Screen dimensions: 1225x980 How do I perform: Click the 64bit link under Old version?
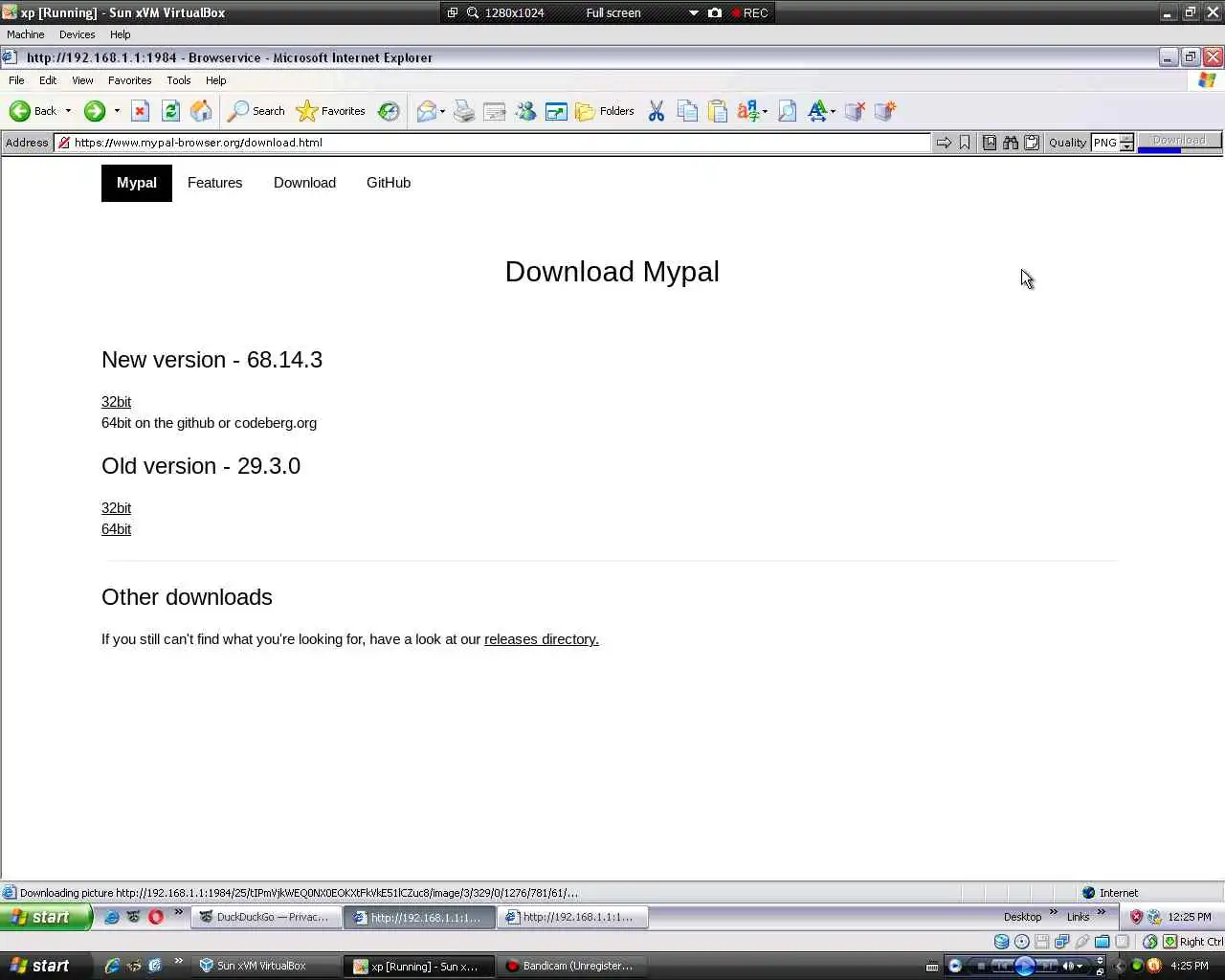pos(117,529)
